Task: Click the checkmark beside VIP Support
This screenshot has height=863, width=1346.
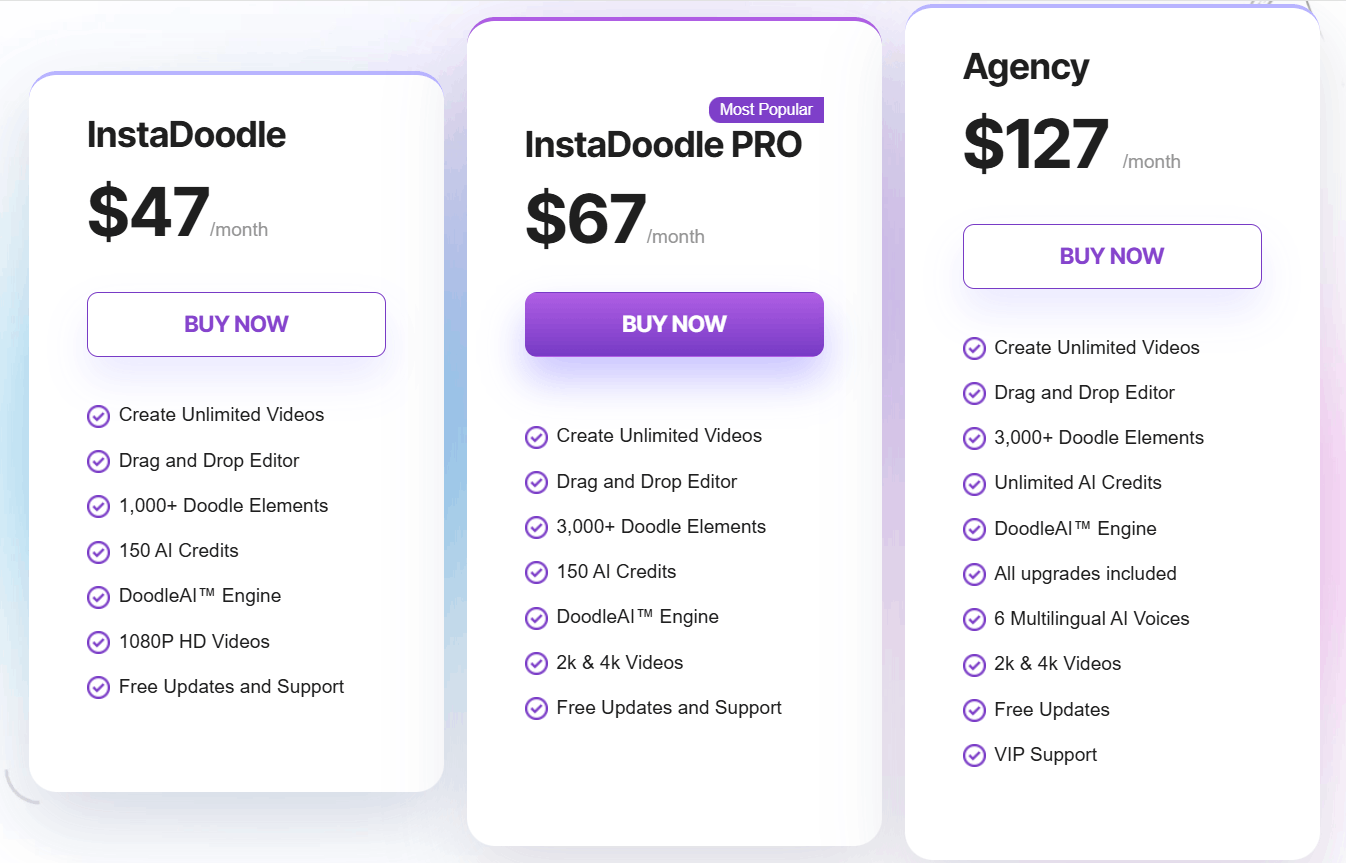Action: 975,755
